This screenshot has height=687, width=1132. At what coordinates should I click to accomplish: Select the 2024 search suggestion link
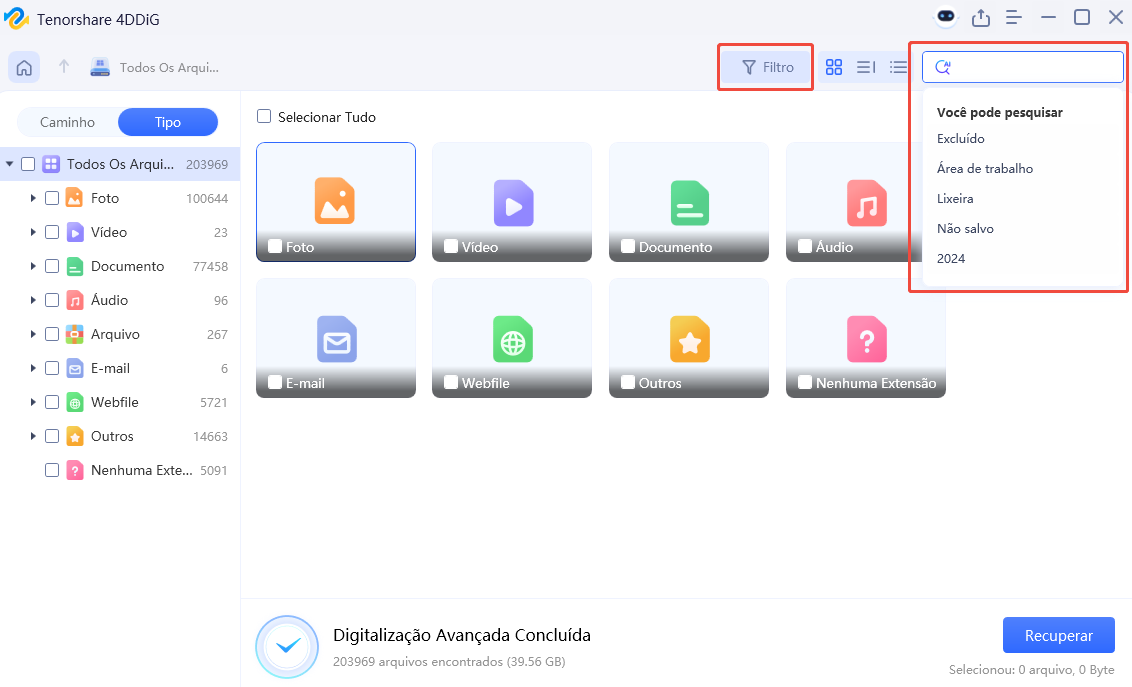click(951, 258)
